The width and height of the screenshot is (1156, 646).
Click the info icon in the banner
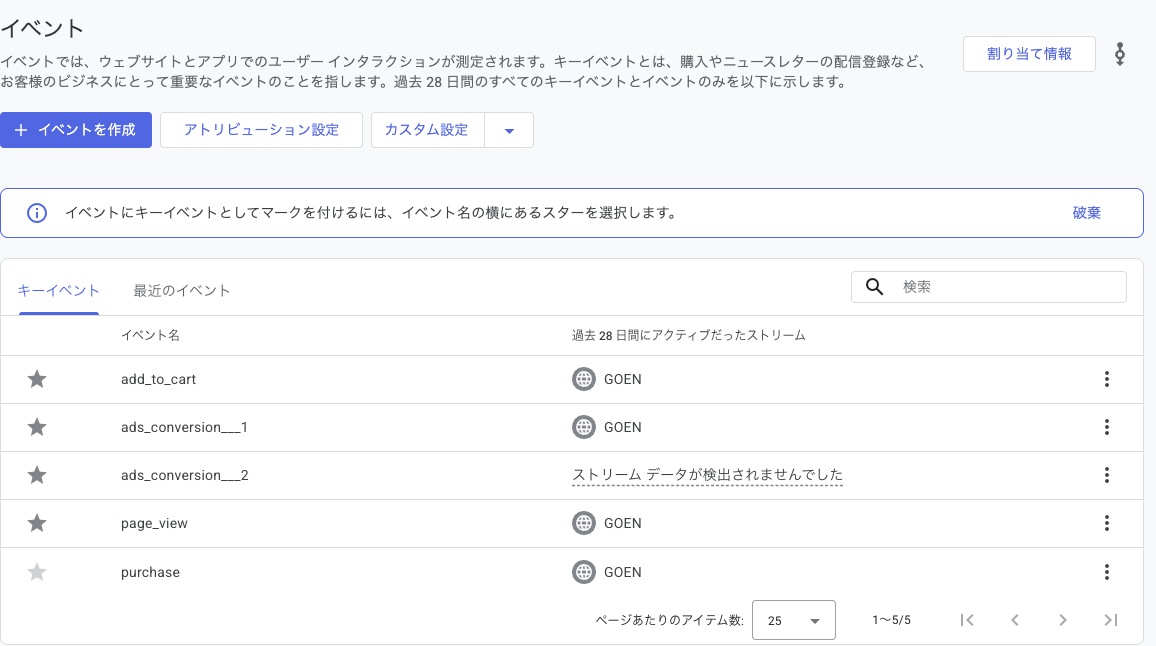click(37, 213)
